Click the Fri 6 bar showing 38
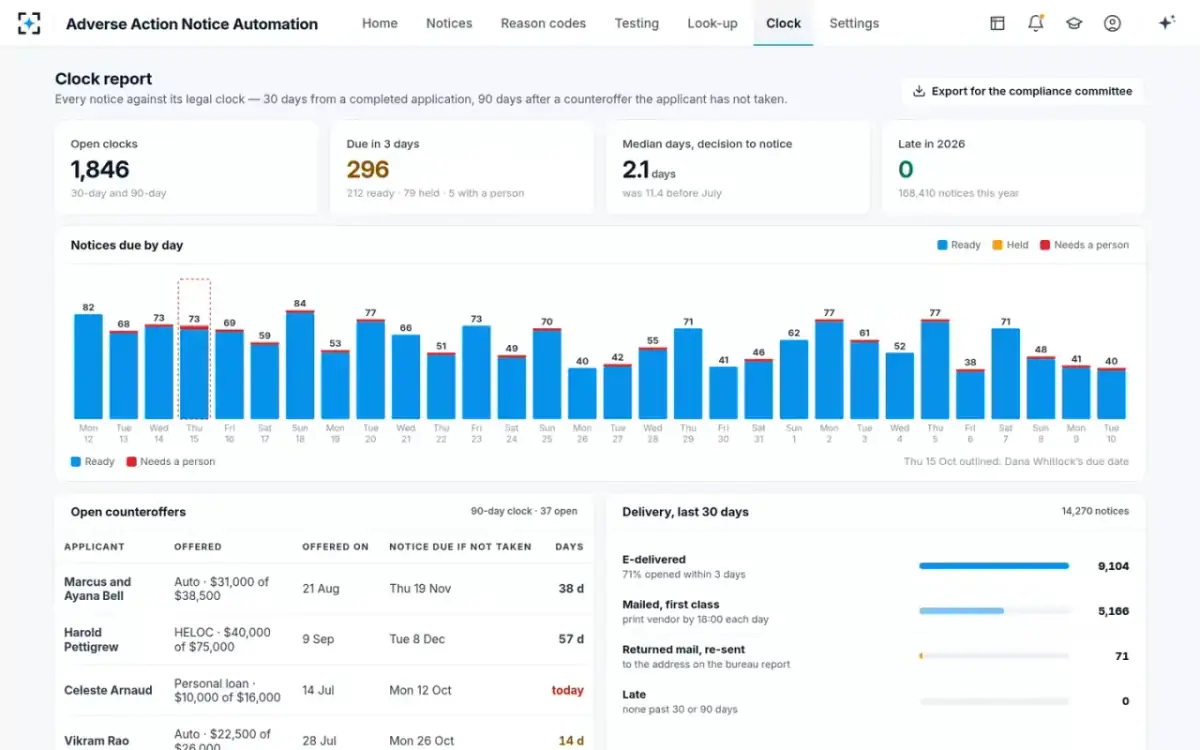 point(970,394)
